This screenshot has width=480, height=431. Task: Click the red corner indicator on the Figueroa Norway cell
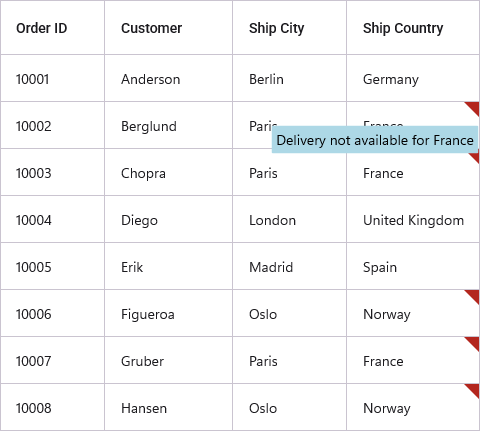474,295
